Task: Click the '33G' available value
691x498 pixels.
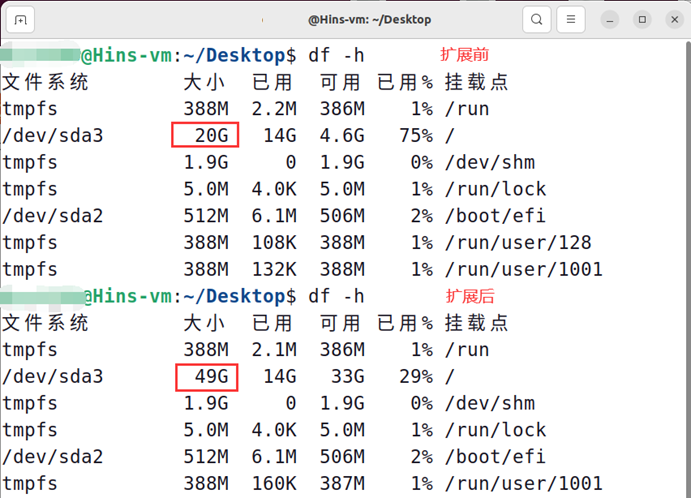Action: 348,376
